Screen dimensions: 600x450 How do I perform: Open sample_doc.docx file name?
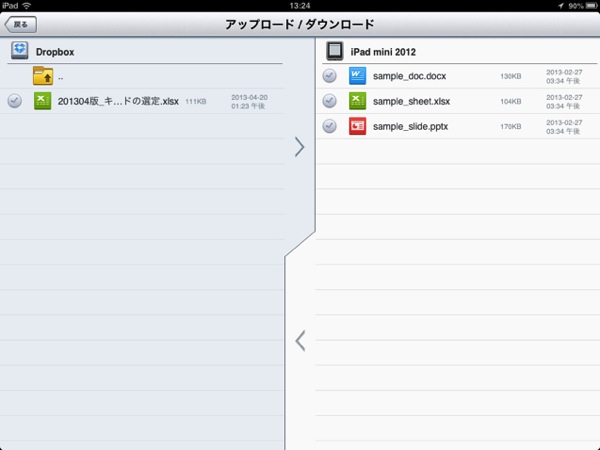[x=409, y=76]
